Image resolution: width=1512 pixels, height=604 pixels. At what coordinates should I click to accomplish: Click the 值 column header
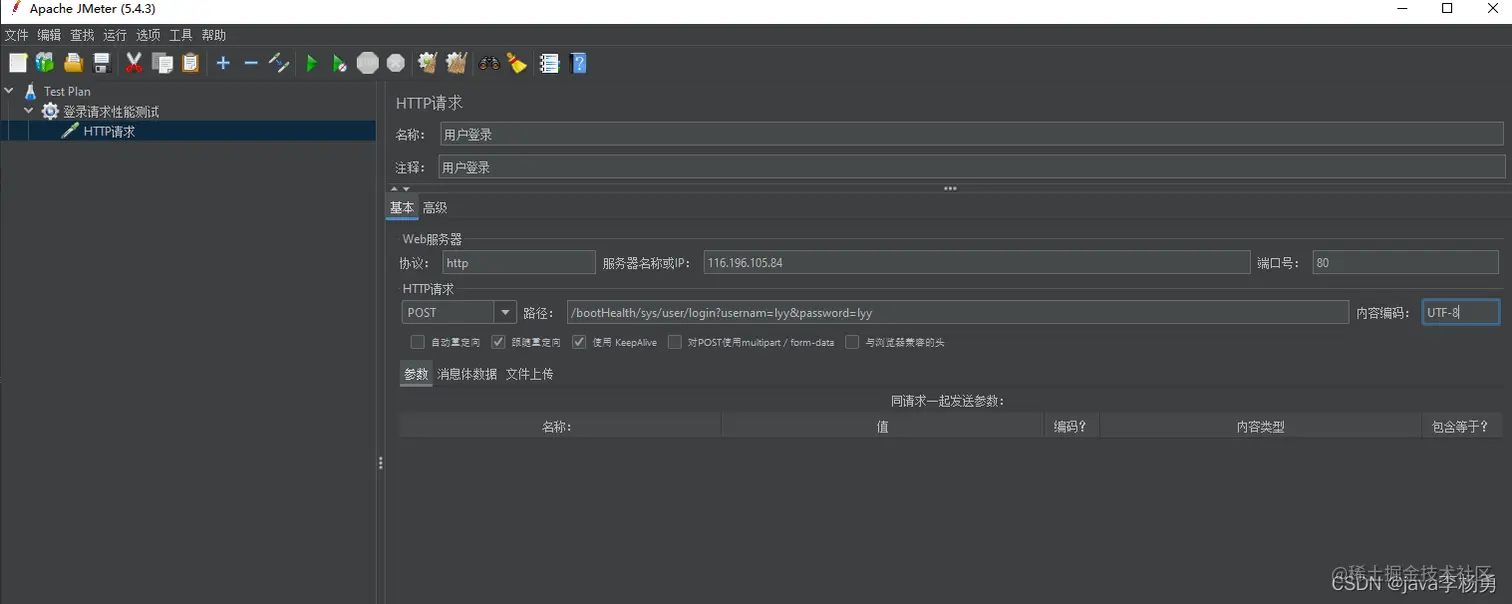(883, 426)
